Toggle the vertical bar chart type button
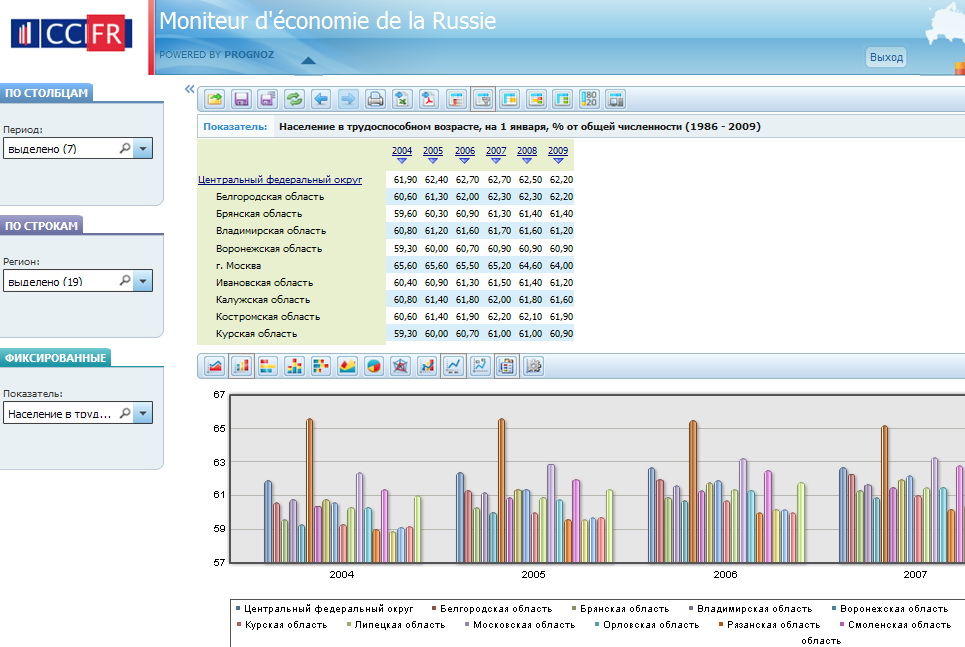Viewport: 965px width, 647px height. click(241, 366)
